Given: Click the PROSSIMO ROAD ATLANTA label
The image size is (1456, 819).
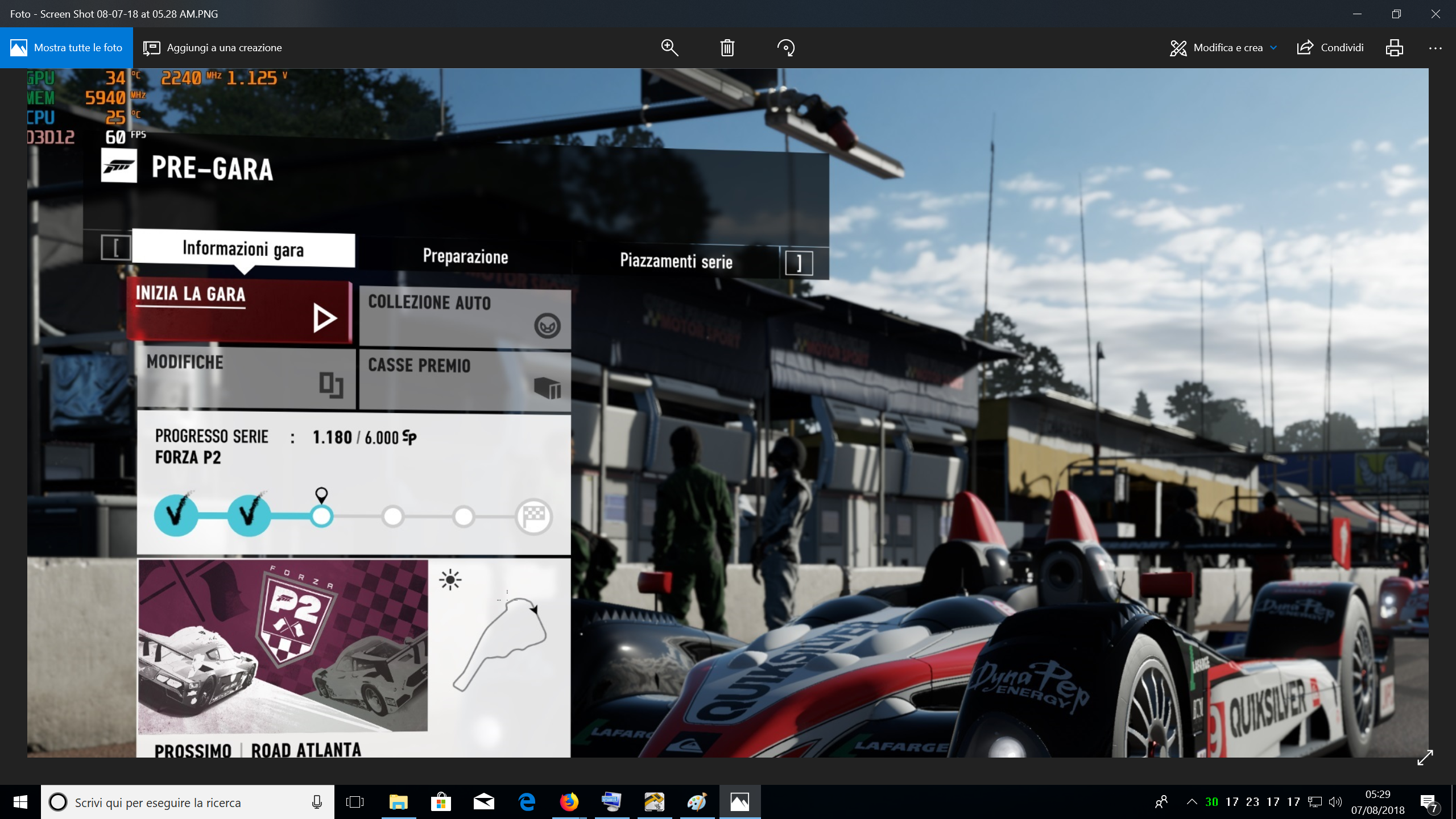Looking at the screenshot, I should (258, 750).
